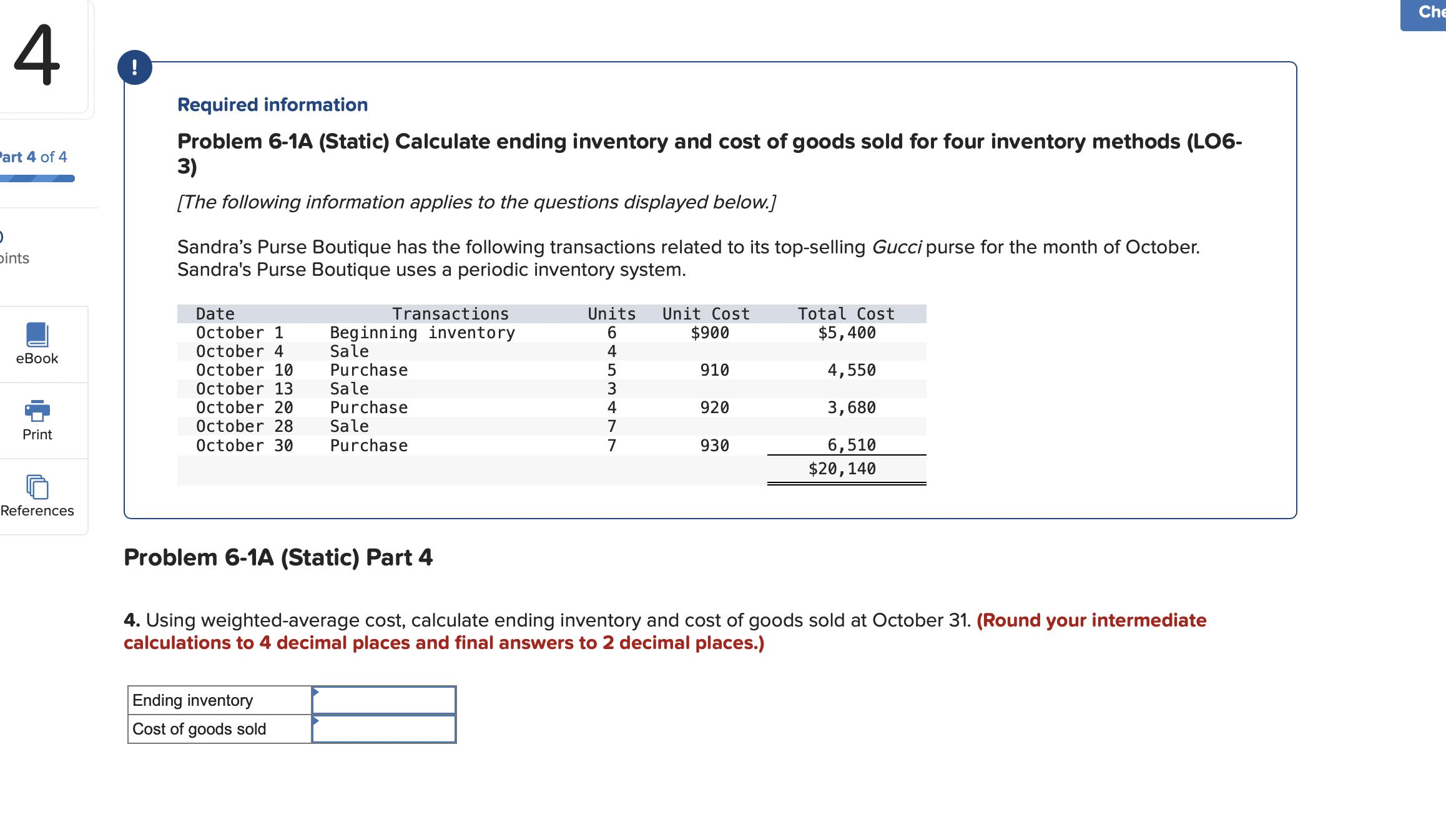Screen dimensions: 1446x840
Task: Click the exclamation alert icon on the information panel
Action: [136, 67]
